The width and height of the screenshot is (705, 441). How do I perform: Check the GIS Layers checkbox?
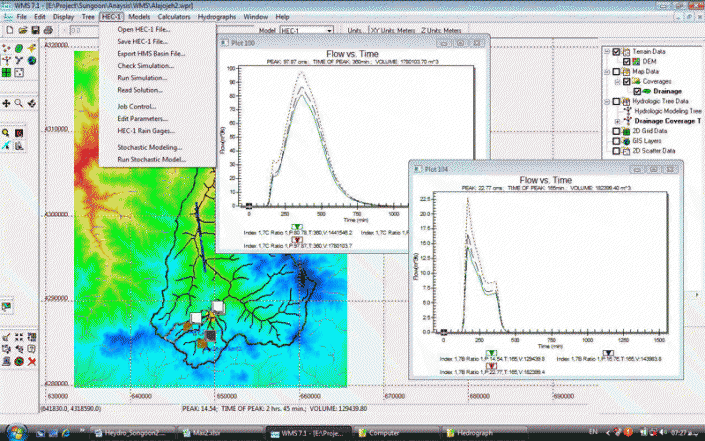pos(616,141)
